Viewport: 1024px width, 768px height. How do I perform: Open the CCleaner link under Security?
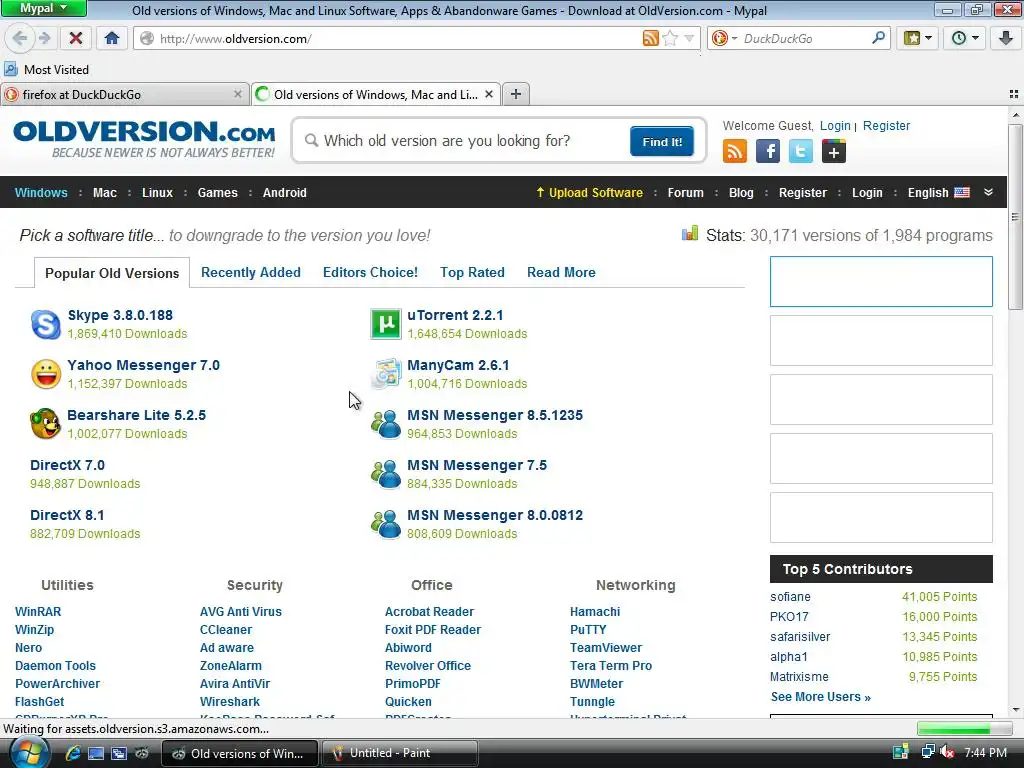[226, 630]
